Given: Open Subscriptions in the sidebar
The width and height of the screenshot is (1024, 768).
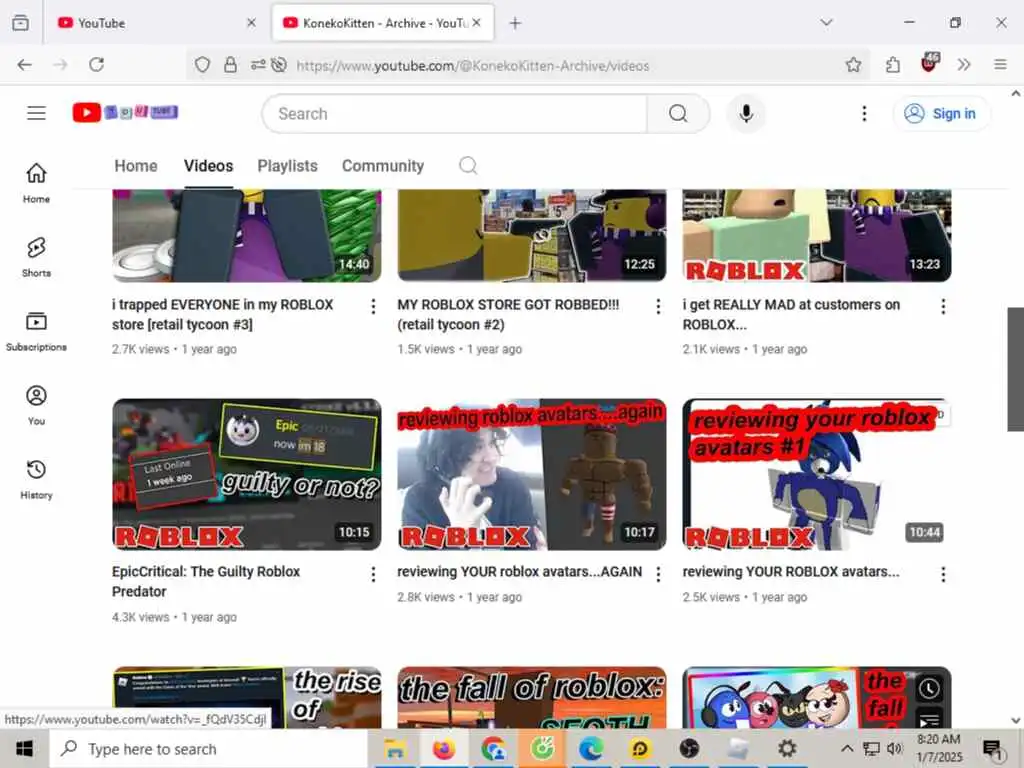Looking at the screenshot, I should point(37,331).
